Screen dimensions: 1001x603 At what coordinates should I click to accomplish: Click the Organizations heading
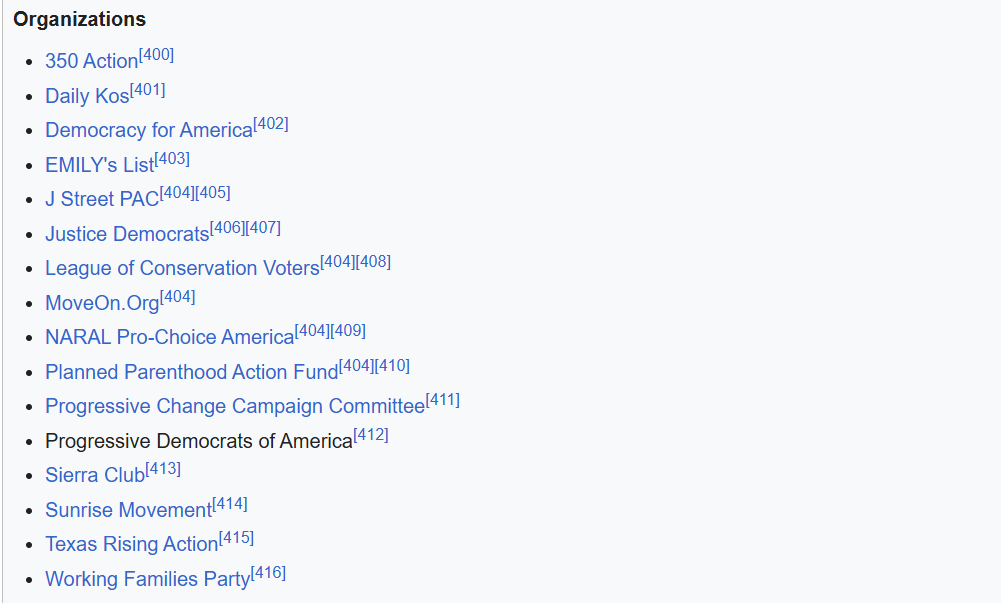coord(80,20)
